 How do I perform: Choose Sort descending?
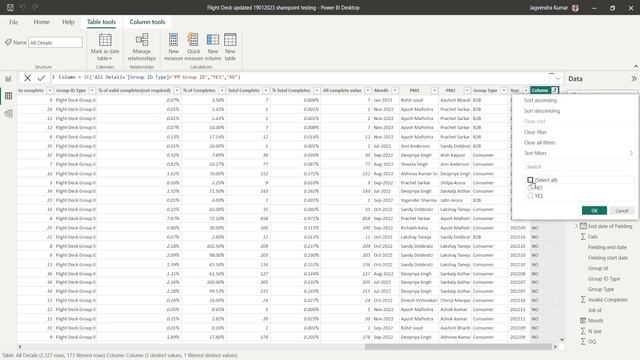[x=542, y=111]
